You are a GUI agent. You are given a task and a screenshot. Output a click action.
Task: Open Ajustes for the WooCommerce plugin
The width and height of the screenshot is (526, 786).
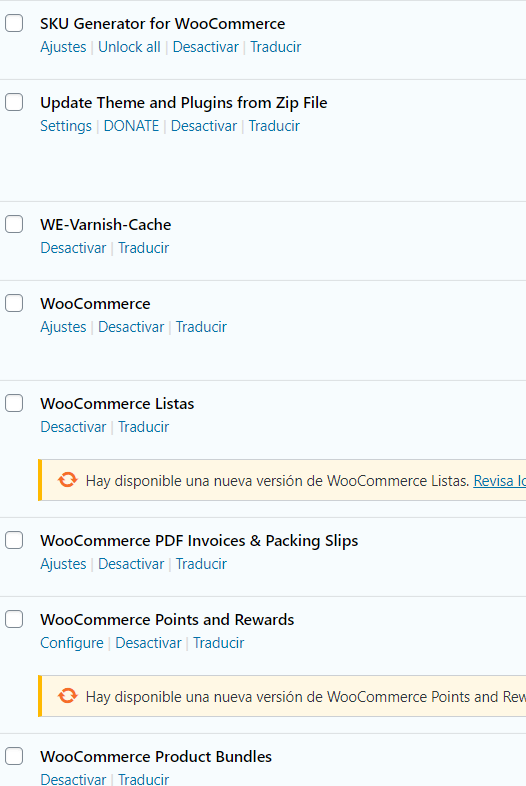(x=63, y=327)
